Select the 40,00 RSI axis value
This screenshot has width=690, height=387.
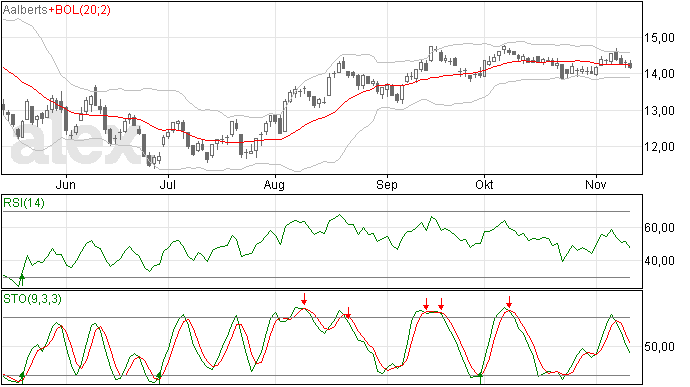click(659, 261)
